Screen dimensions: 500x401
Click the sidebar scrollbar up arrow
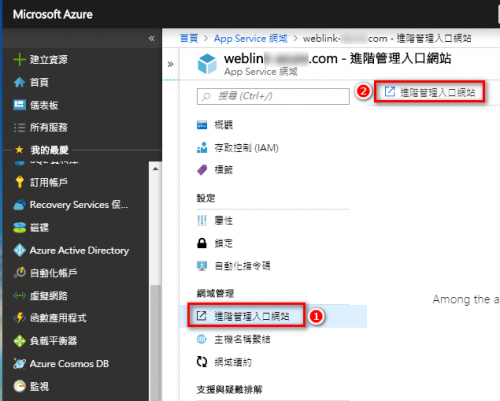coord(155,169)
